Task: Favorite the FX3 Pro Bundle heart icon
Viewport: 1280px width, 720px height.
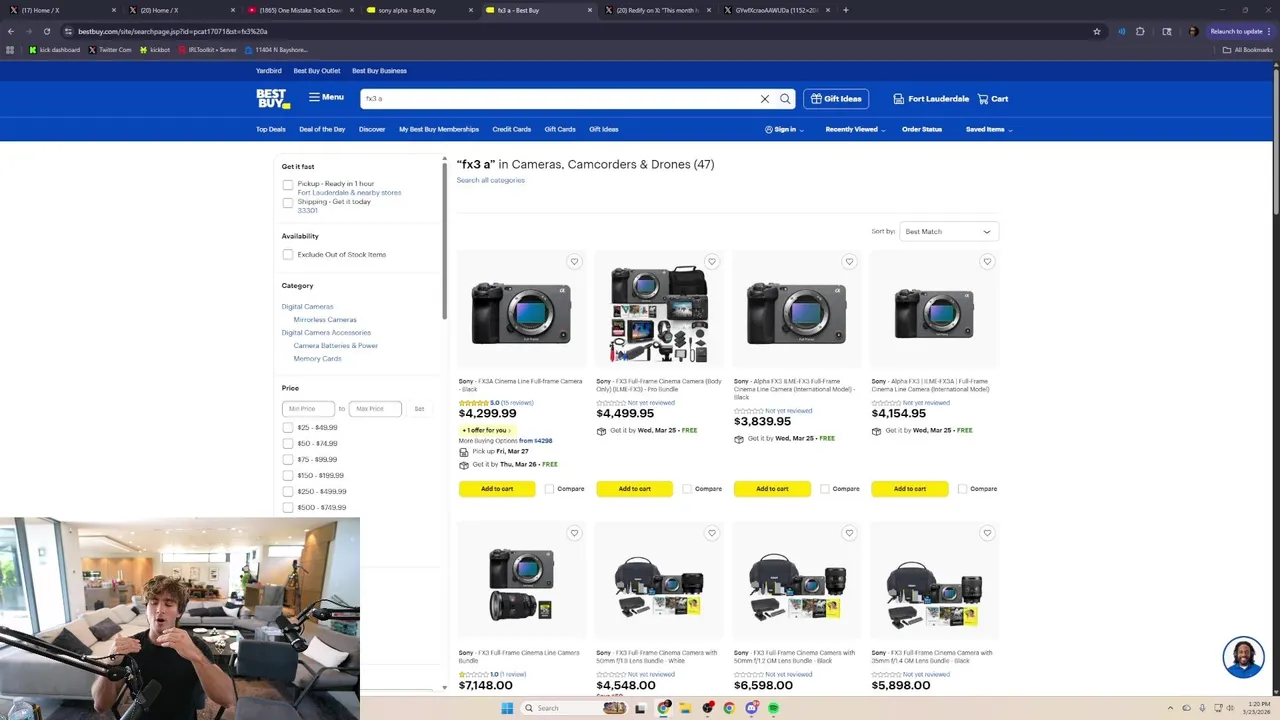Action: pyautogui.click(x=712, y=262)
